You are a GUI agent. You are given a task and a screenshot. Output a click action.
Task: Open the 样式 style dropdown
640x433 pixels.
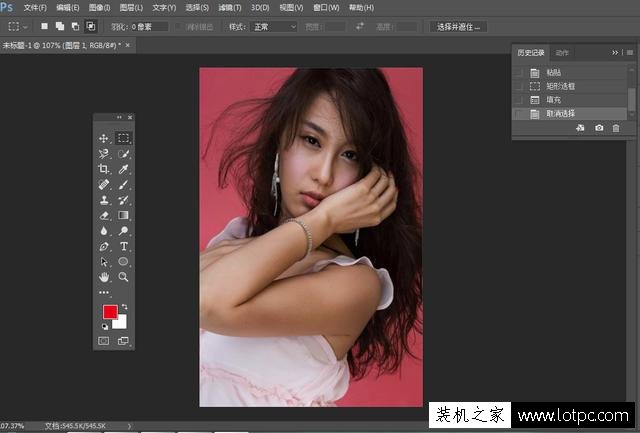click(274, 27)
